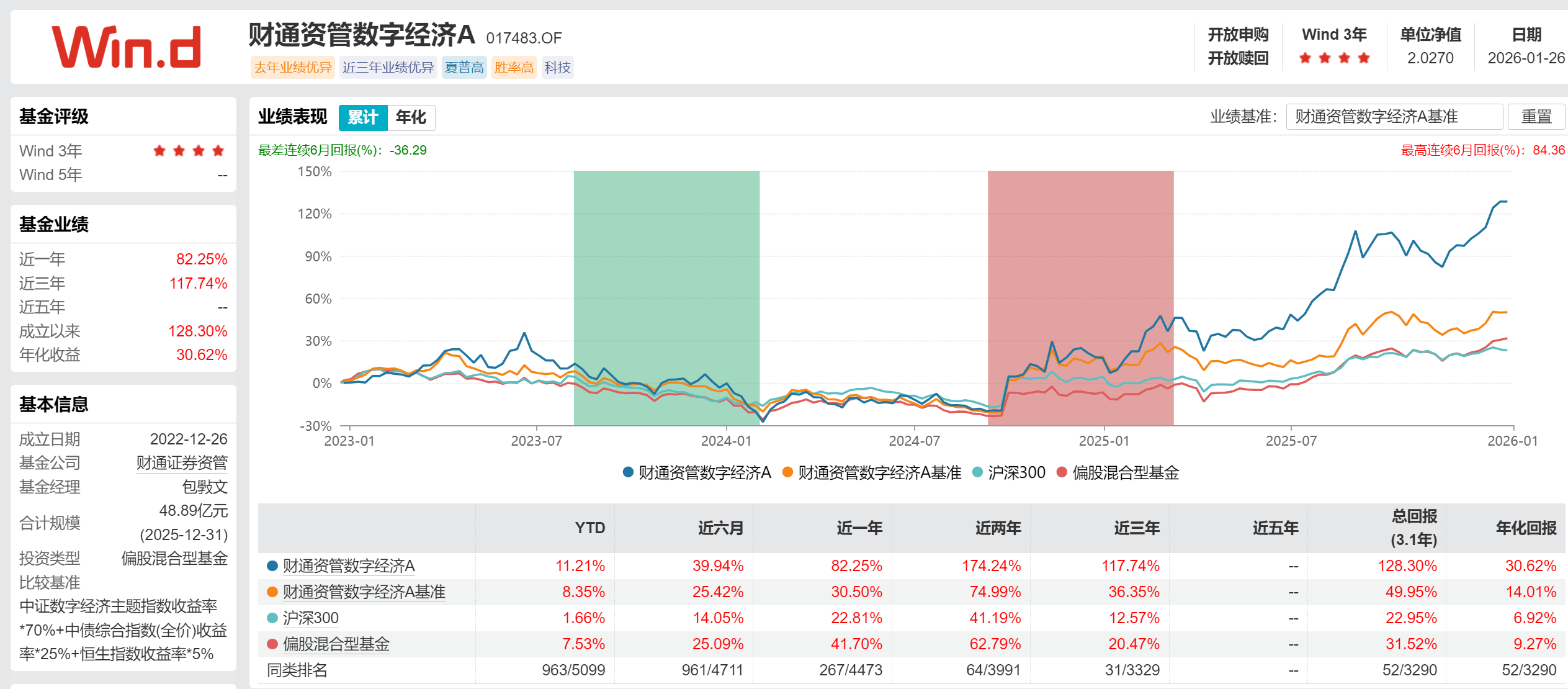Click the four-star rating in 基金评级 panel
This screenshot has height=689, width=1568.
189,151
